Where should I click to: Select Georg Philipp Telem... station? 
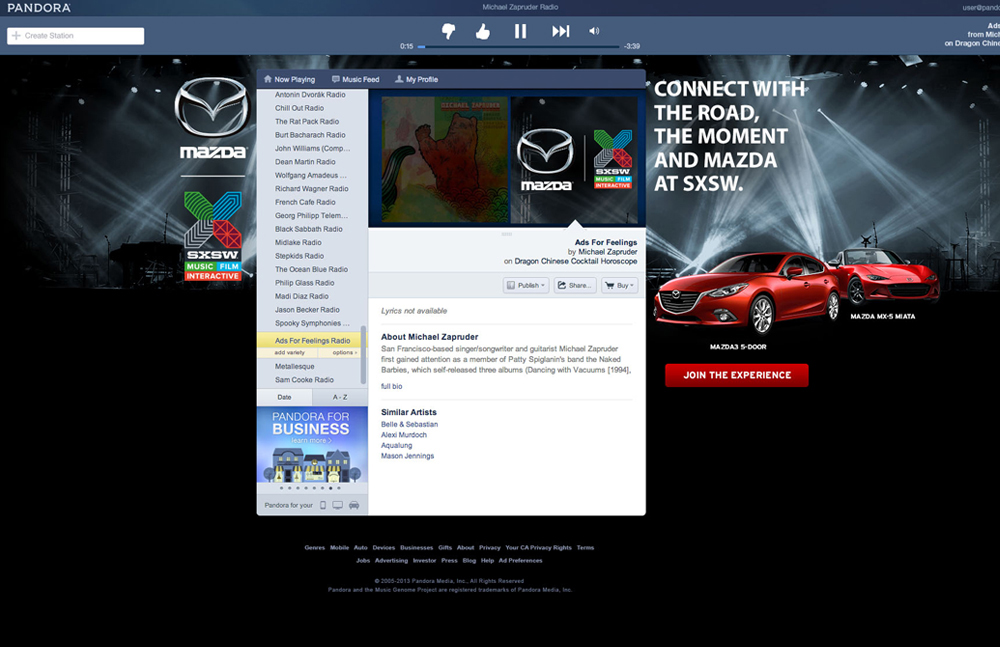point(311,215)
